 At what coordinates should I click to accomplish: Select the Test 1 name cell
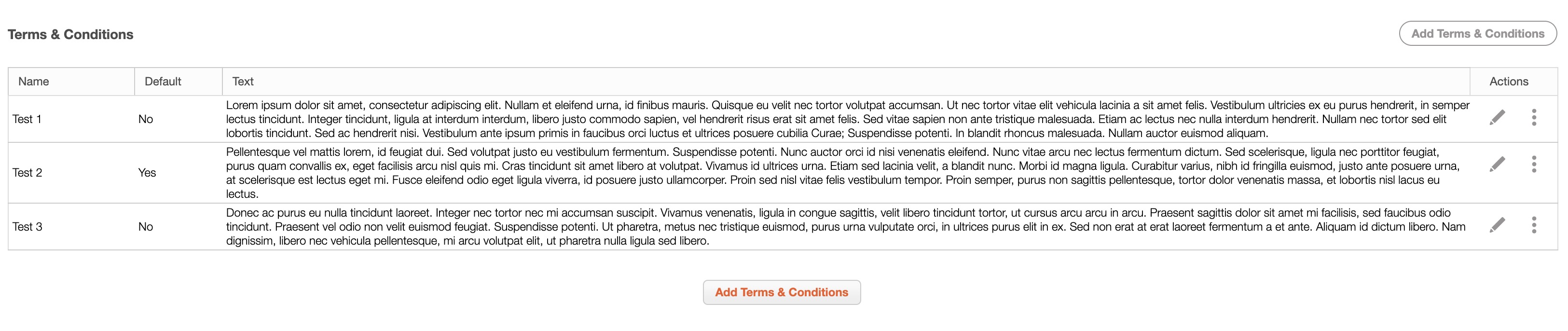(27, 119)
